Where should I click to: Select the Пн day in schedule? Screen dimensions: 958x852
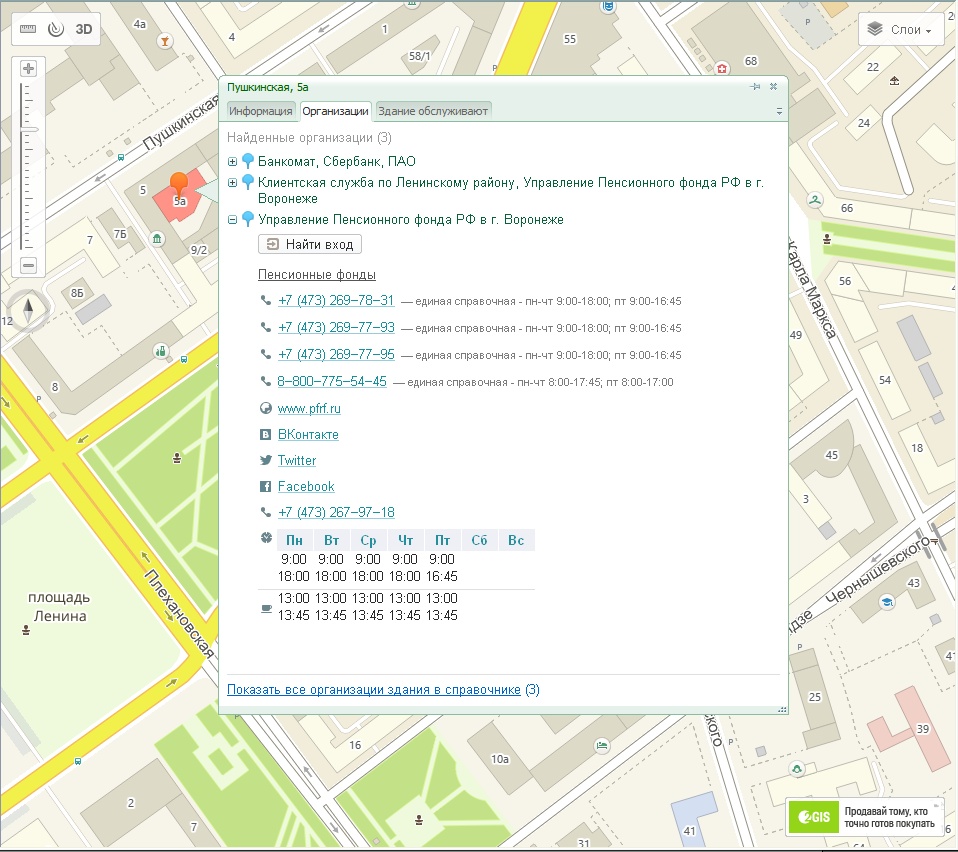tap(294, 541)
